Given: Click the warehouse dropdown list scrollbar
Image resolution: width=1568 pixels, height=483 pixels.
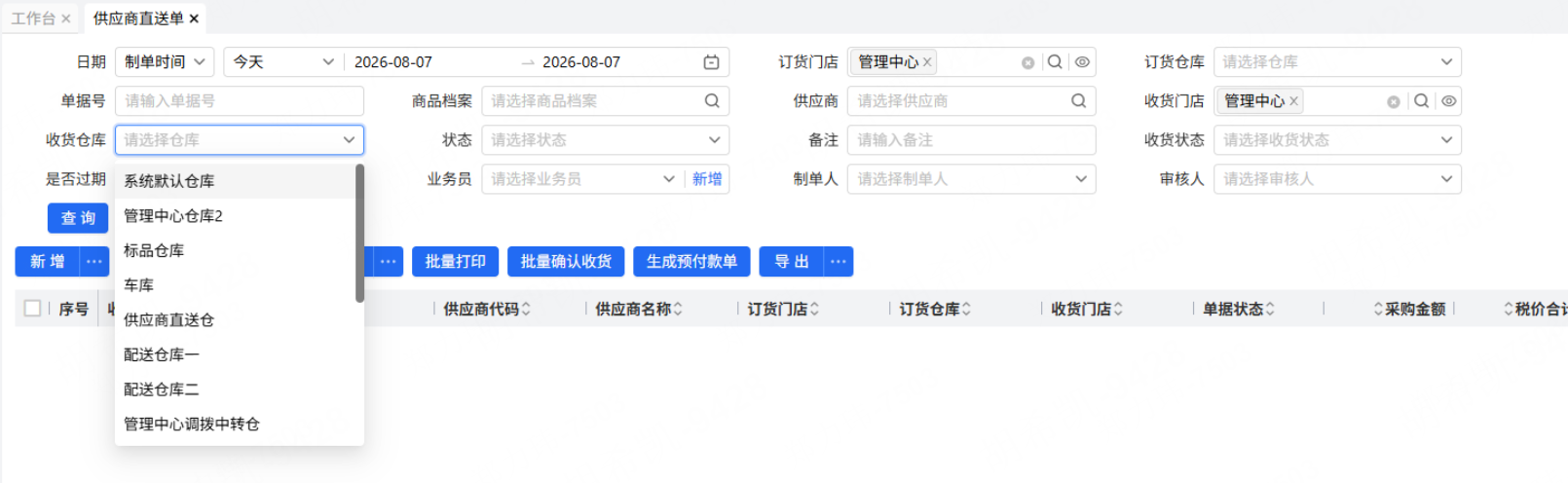Looking at the screenshot, I should click(359, 234).
